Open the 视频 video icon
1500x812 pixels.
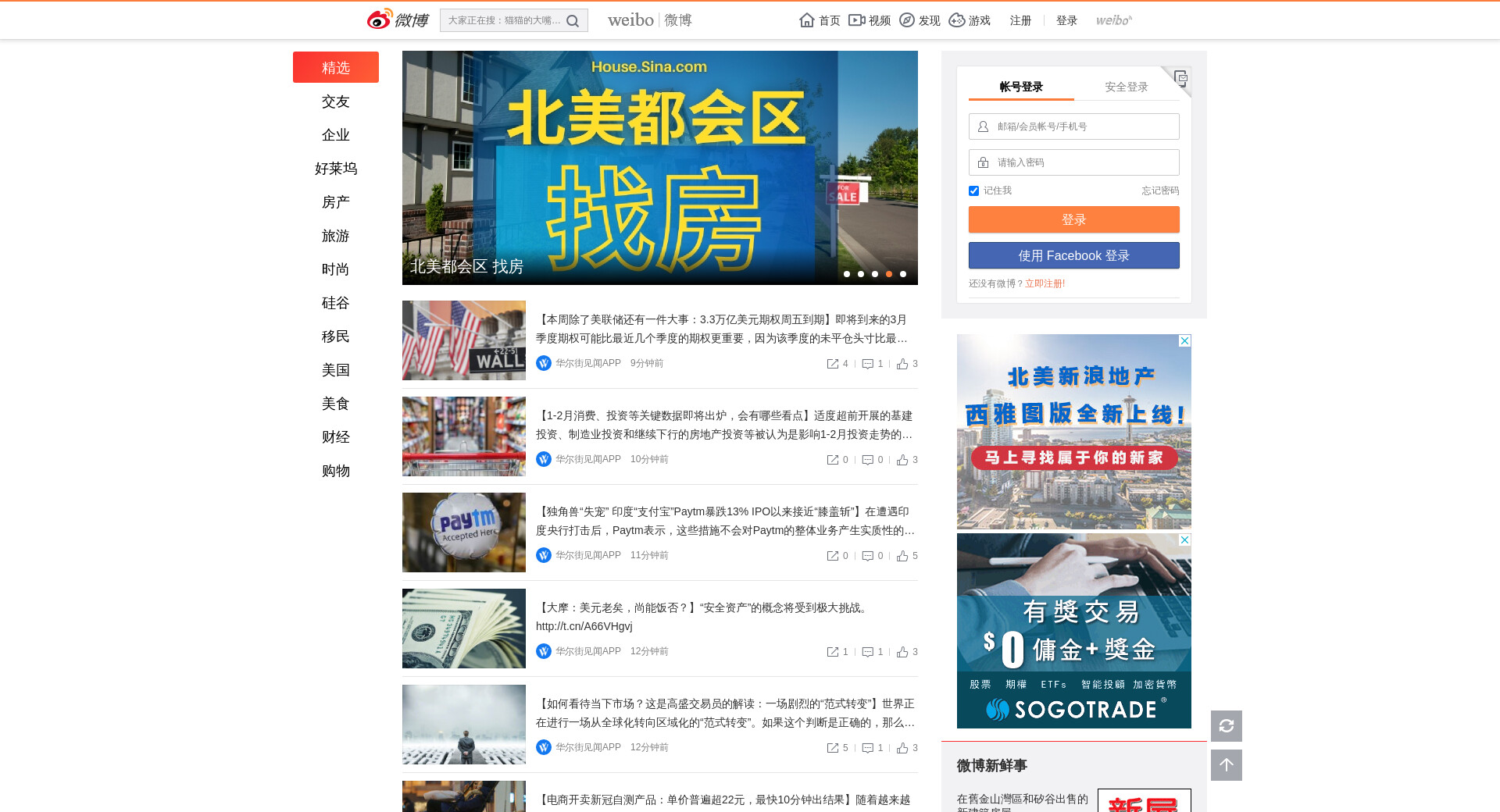click(857, 20)
